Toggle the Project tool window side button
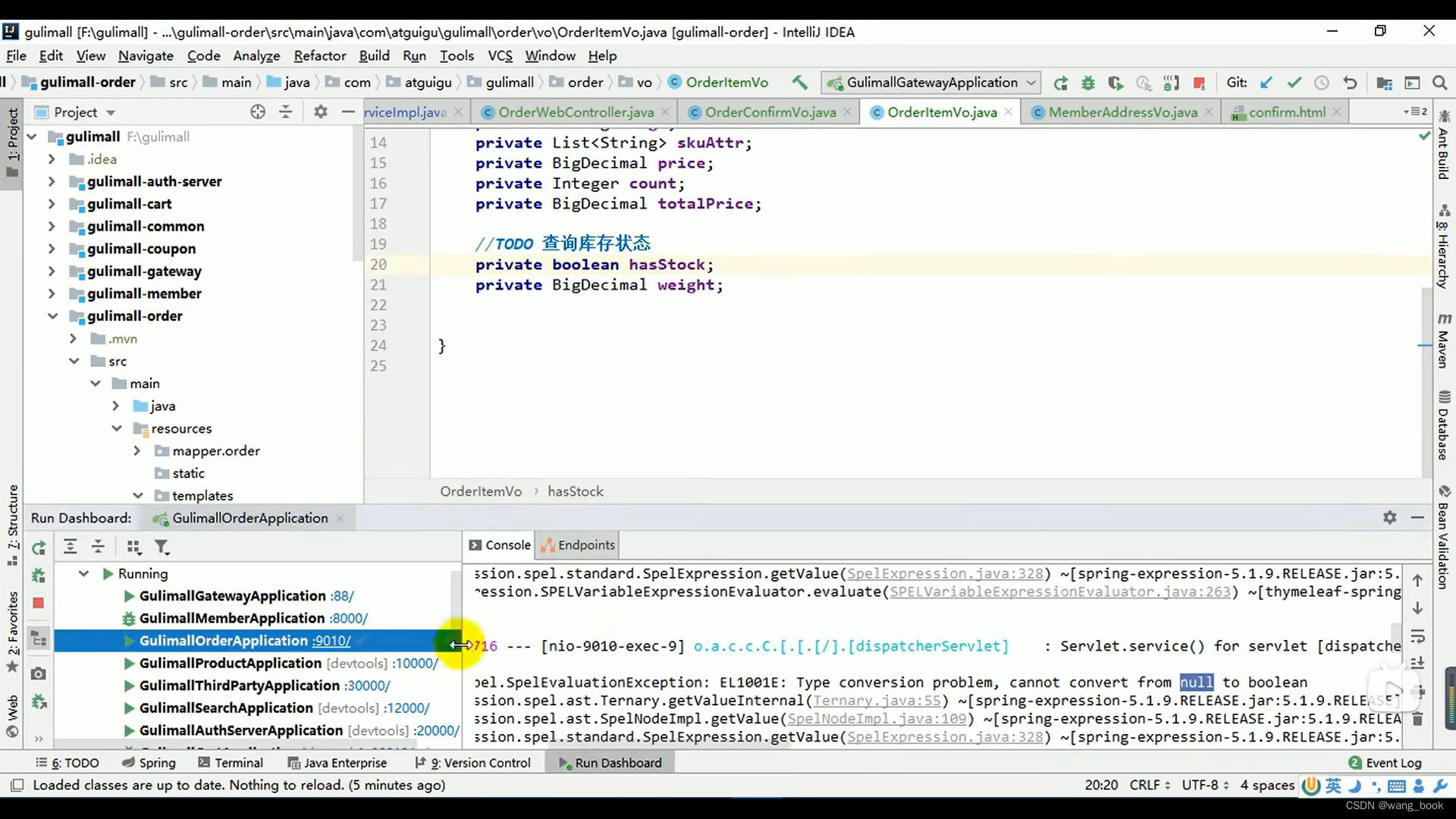 tap(12, 142)
